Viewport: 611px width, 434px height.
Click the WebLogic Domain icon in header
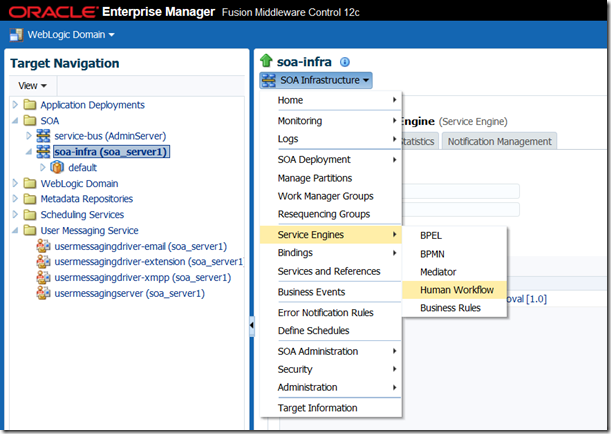pos(17,35)
